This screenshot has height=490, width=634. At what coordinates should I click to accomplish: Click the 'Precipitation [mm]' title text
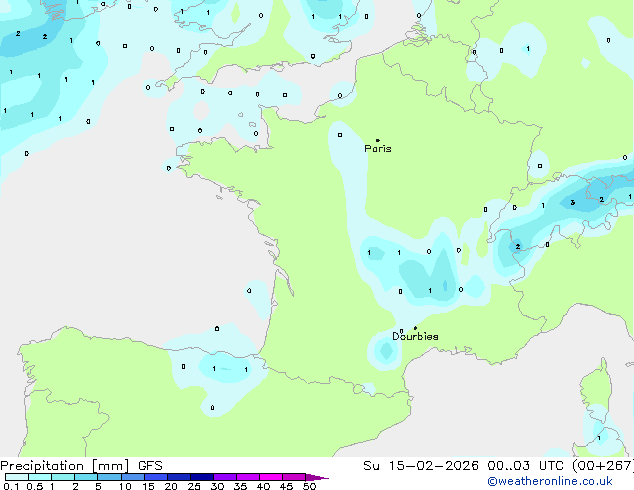pyautogui.click(x=65, y=466)
